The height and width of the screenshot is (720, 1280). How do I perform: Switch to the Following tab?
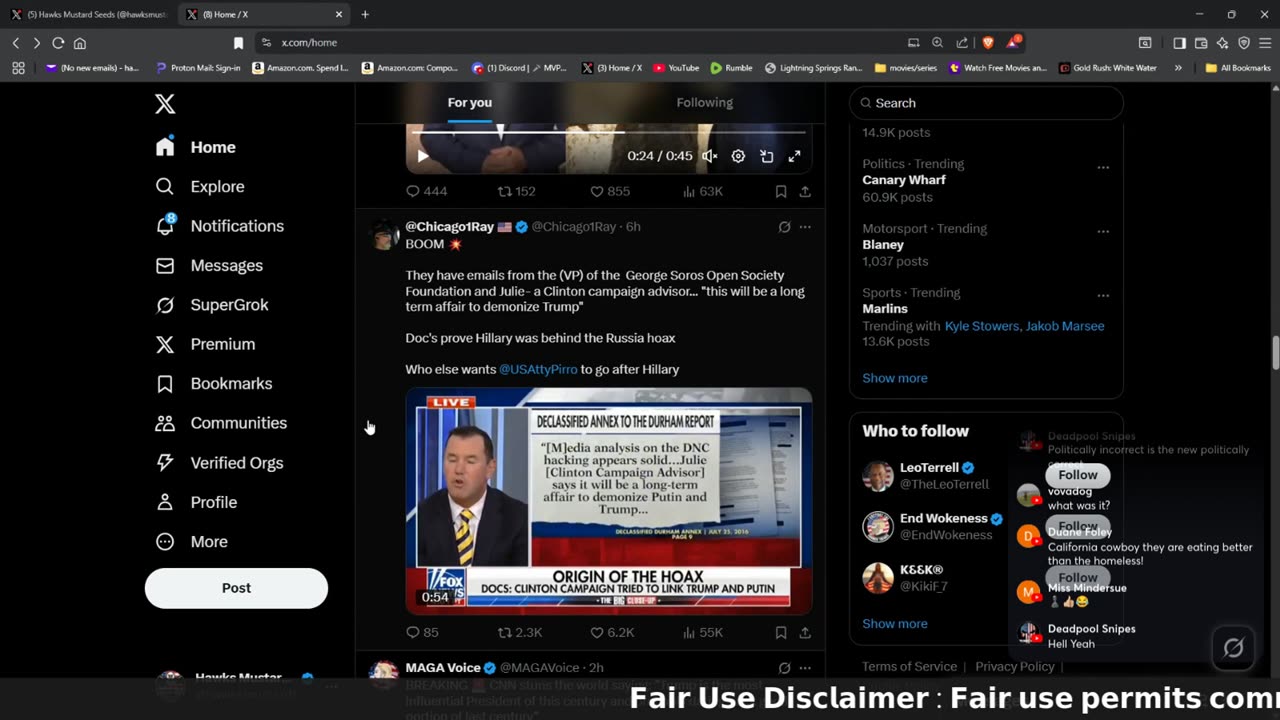pyautogui.click(x=705, y=103)
